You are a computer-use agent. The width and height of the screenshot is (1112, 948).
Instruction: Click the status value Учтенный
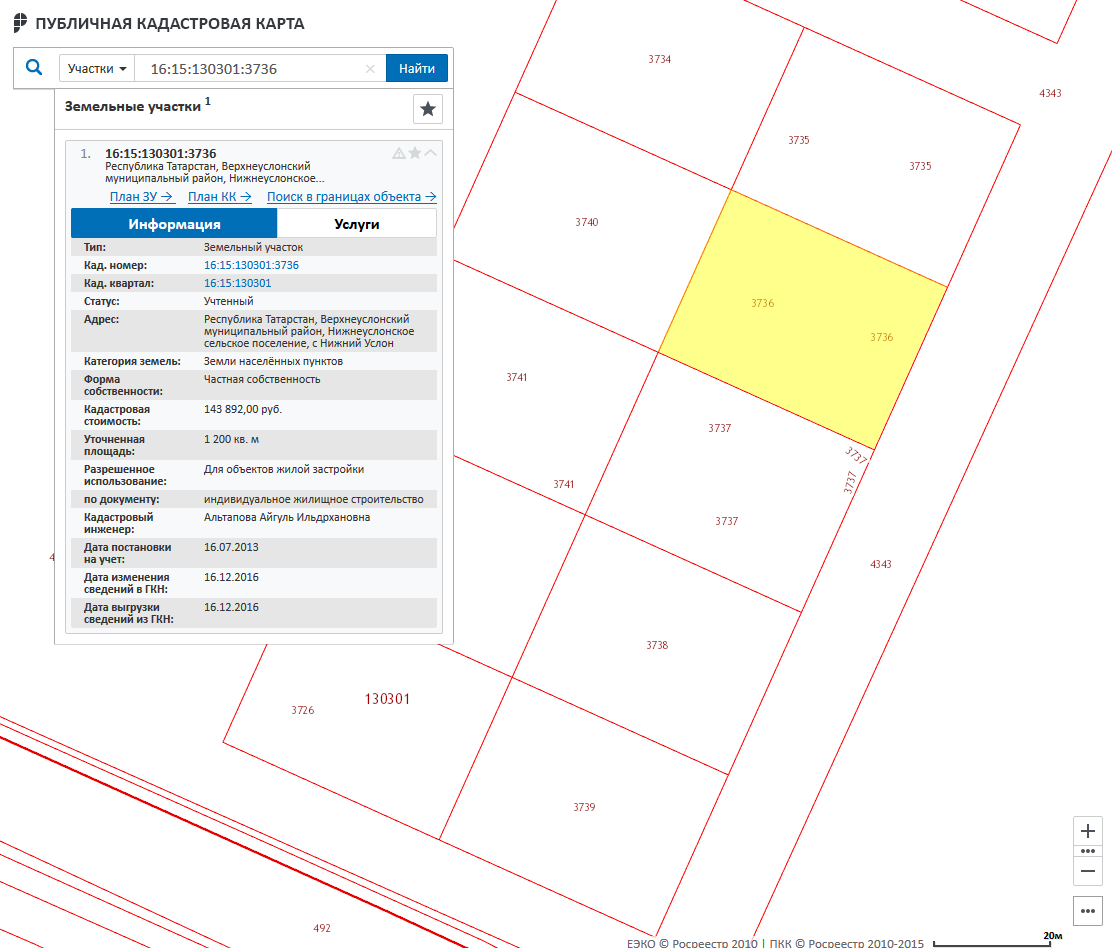click(x=228, y=301)
